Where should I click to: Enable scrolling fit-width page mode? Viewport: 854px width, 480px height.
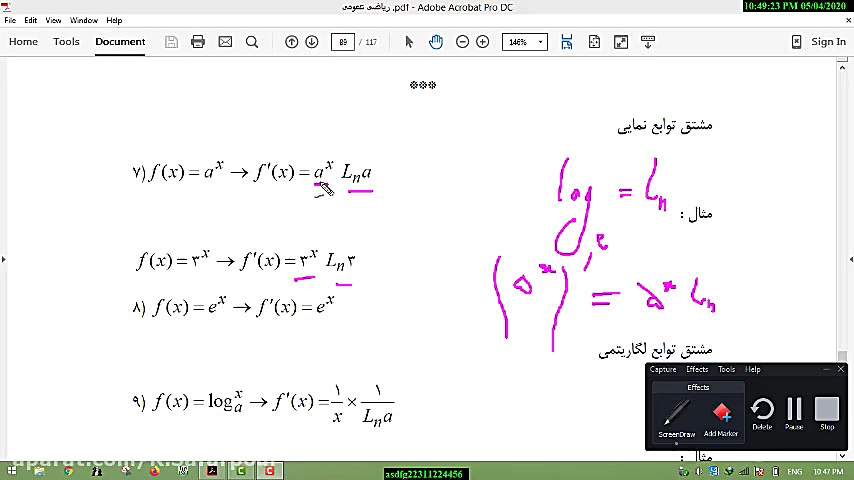point(566,42)
